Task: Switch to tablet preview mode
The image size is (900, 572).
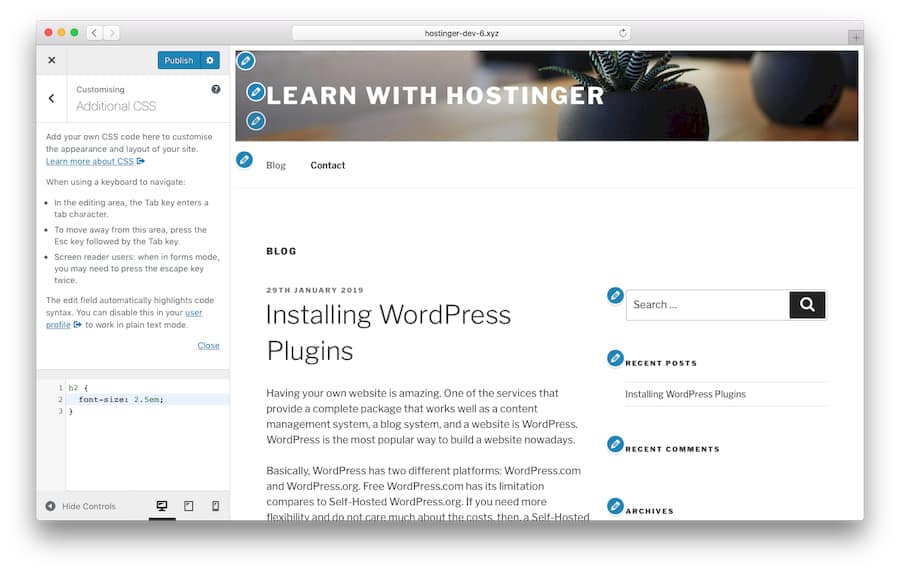Action: tap(188, 506)
